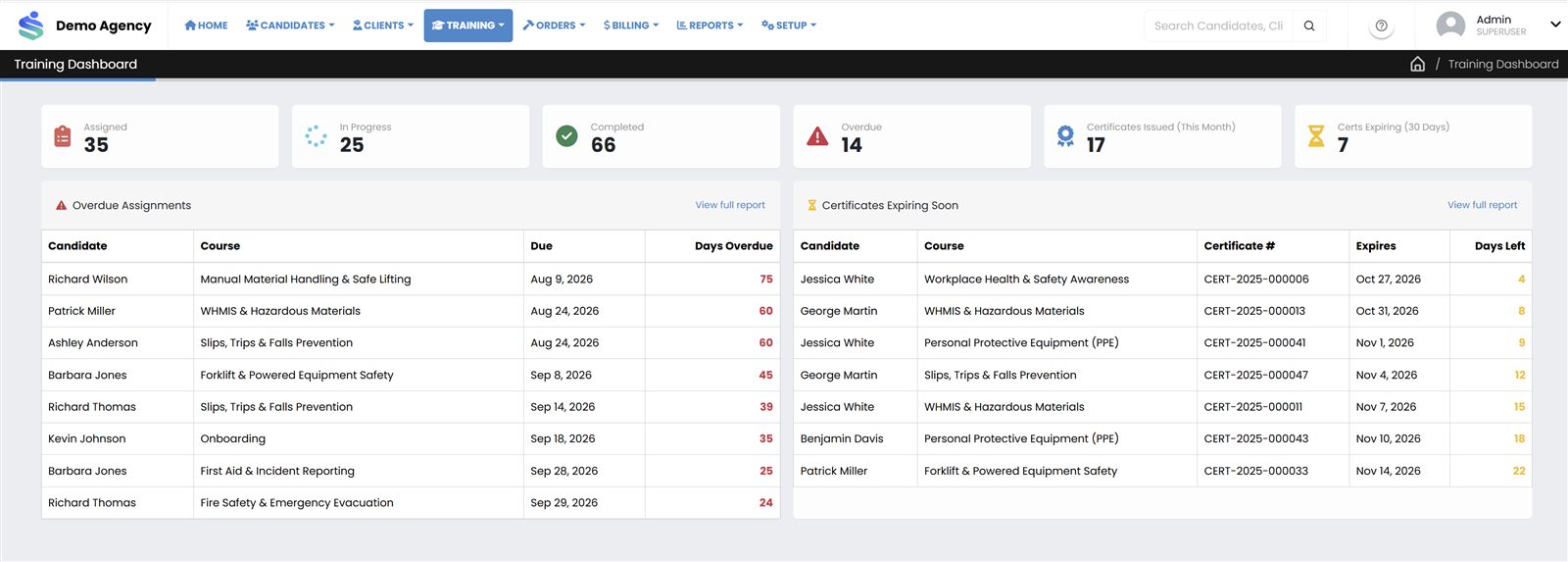Screen dimensions: 1568x562
Task: Select the Assigned 35 stat card
Action: point(160,136)
